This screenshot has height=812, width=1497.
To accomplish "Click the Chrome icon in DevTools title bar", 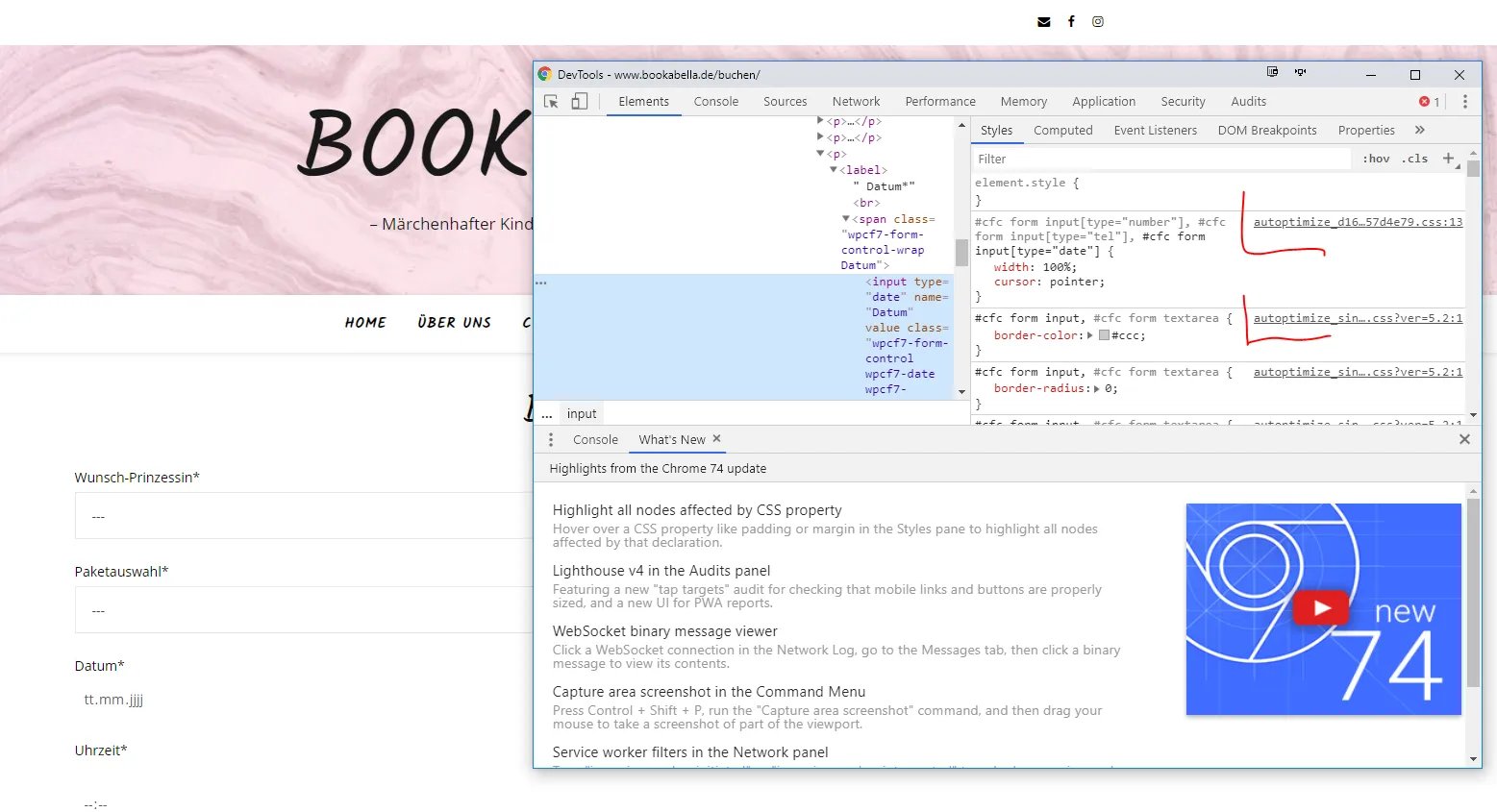I will 545,74.
